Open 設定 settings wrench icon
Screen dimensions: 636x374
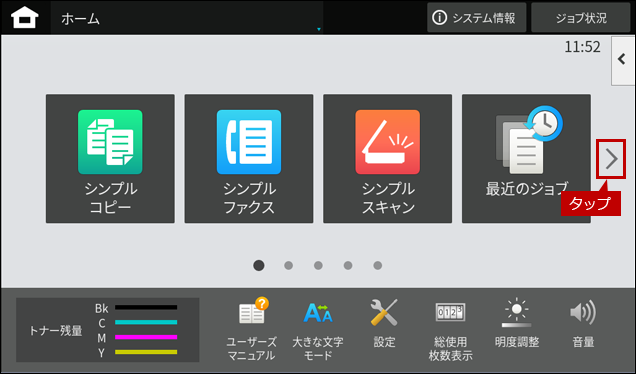pyautogui.click(x=384, y=323)
